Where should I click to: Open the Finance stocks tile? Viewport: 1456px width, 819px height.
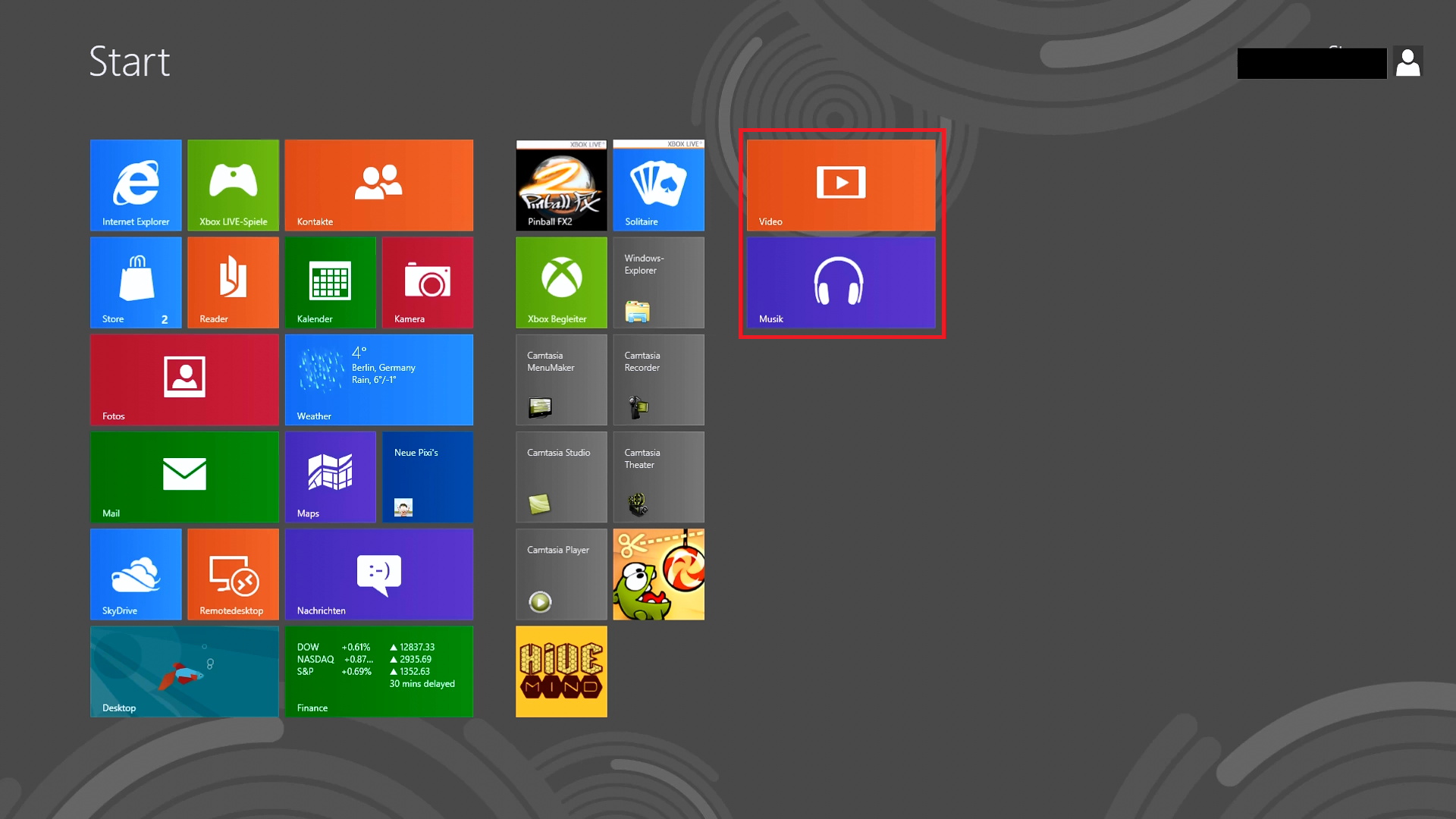[x=379, y=671]
